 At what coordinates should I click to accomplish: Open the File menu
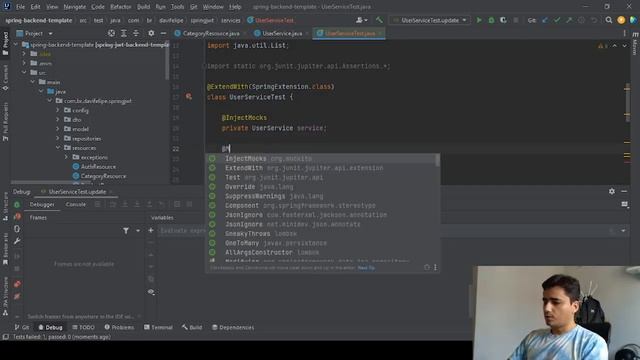click(x=20, y=7)
